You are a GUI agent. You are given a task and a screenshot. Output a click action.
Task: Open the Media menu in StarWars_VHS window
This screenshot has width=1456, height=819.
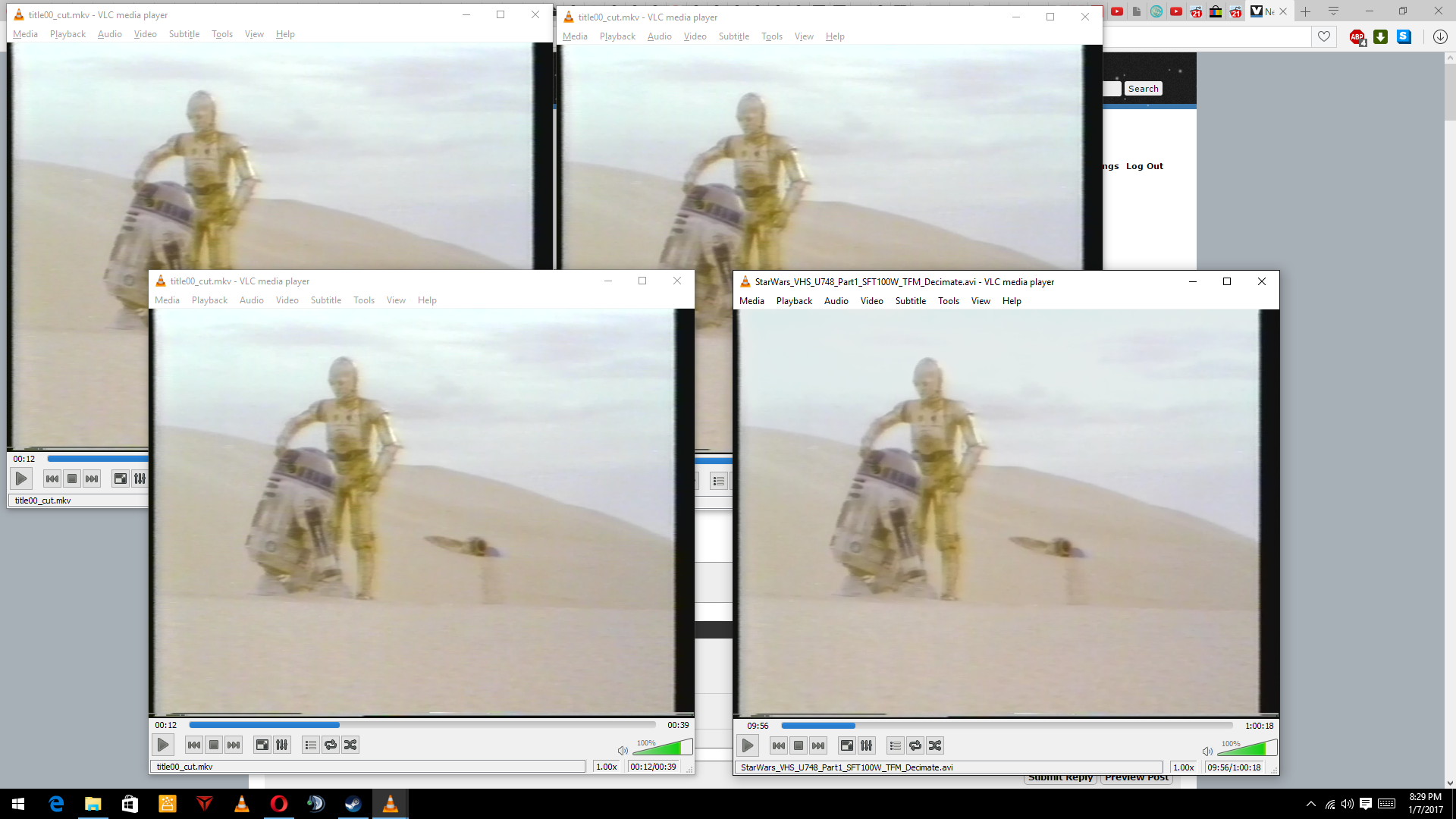pyautogui.click(x=752, y=301)
